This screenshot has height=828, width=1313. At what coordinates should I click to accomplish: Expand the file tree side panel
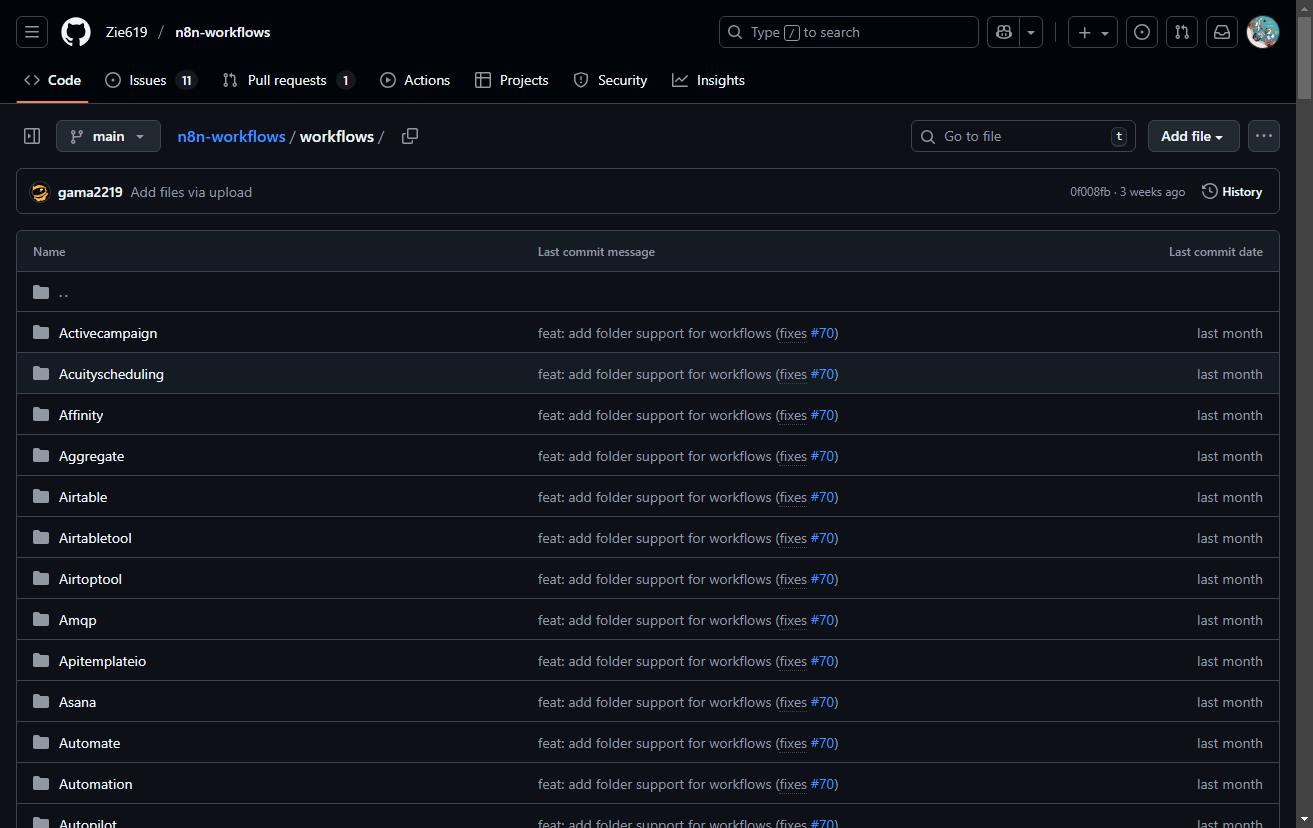32,136
